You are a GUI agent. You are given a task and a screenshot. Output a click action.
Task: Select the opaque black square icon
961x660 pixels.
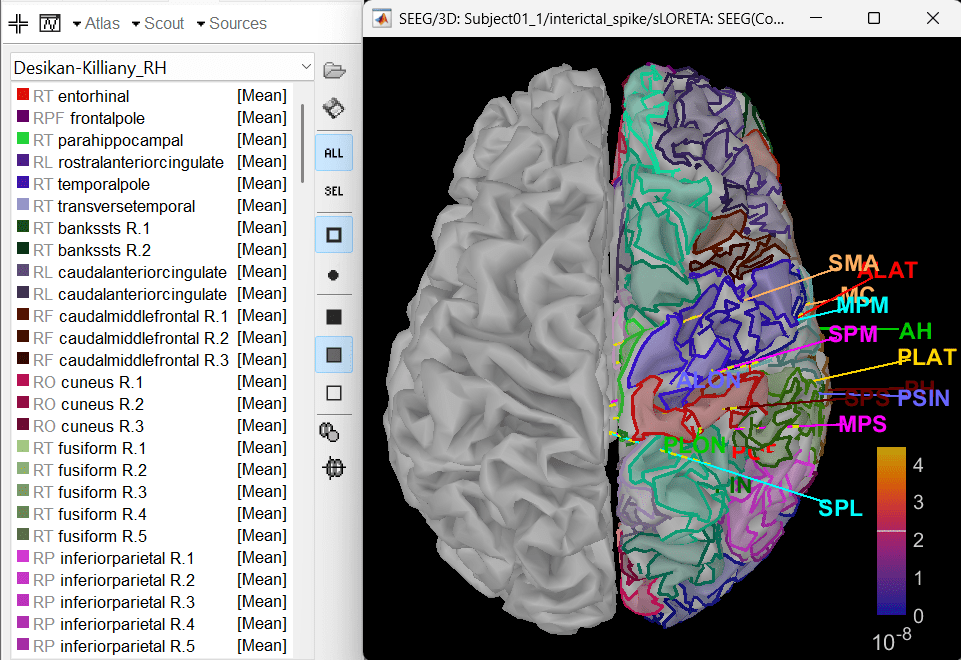tap(334, 317)
